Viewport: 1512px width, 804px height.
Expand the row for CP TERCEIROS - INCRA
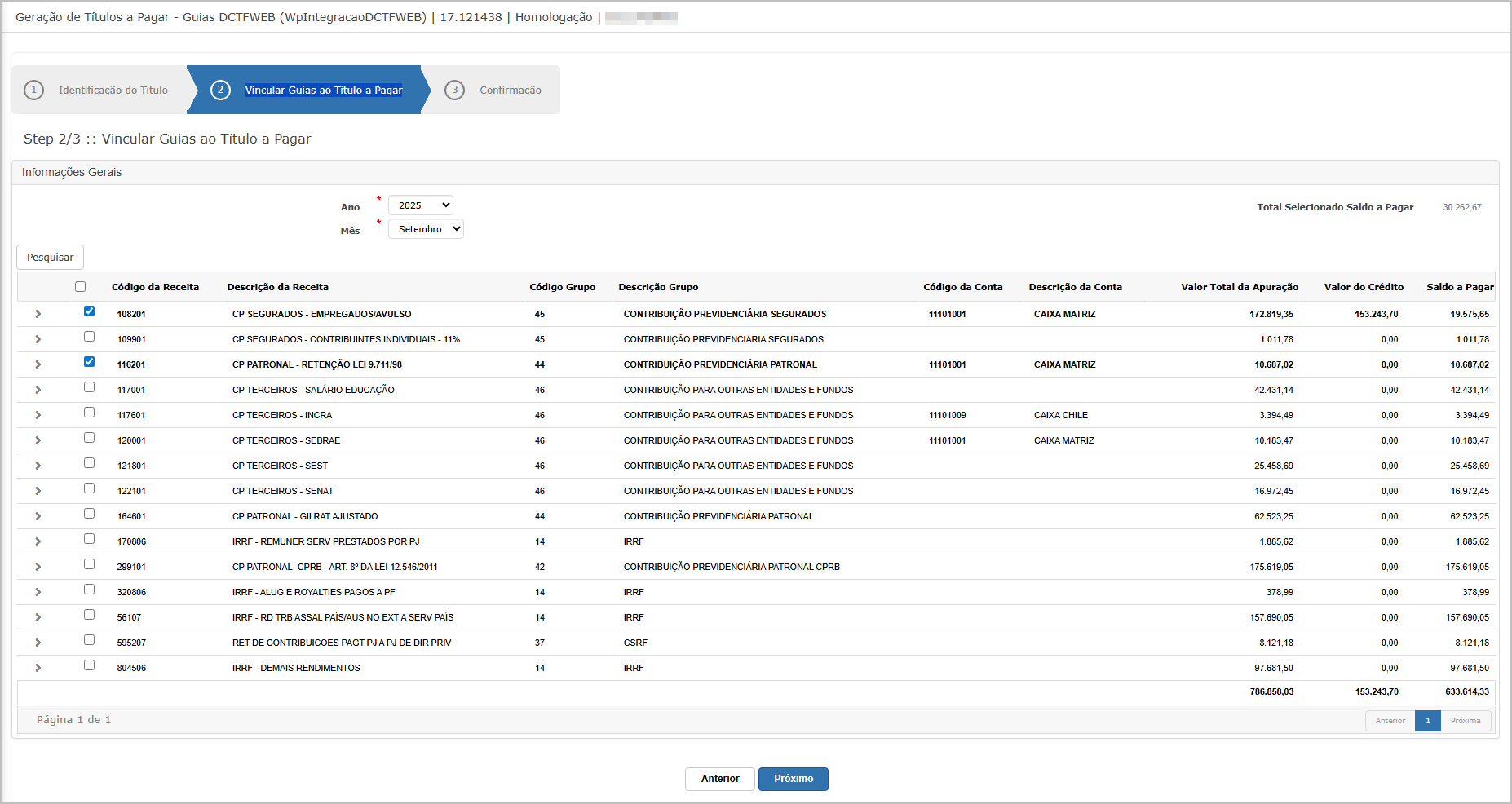coord(38,415)
